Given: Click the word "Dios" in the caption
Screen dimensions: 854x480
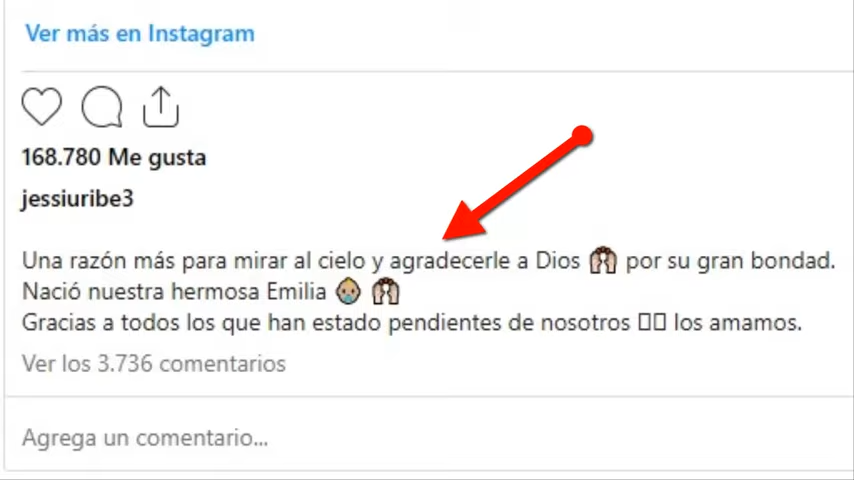Looking at the screenshot, I should pos(558,261).
